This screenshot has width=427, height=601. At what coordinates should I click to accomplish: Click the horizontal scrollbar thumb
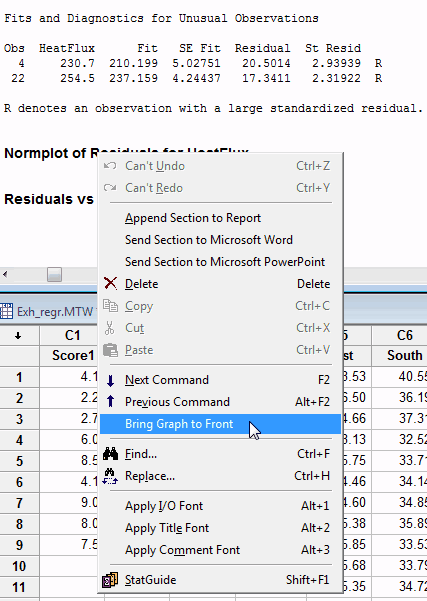[54, 274]
